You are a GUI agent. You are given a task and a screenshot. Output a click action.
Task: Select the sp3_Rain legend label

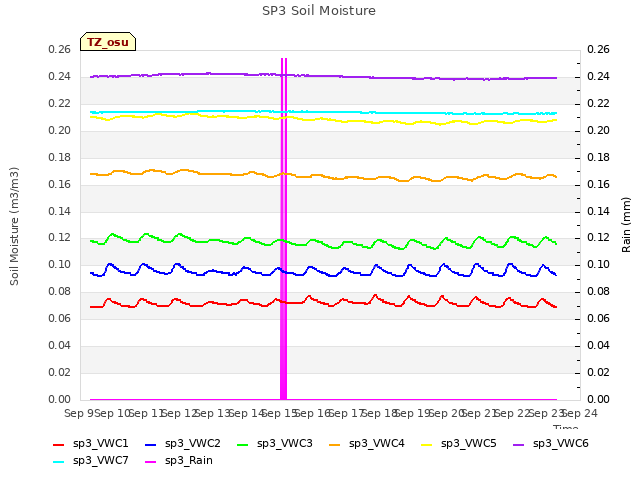coord(189,460)
